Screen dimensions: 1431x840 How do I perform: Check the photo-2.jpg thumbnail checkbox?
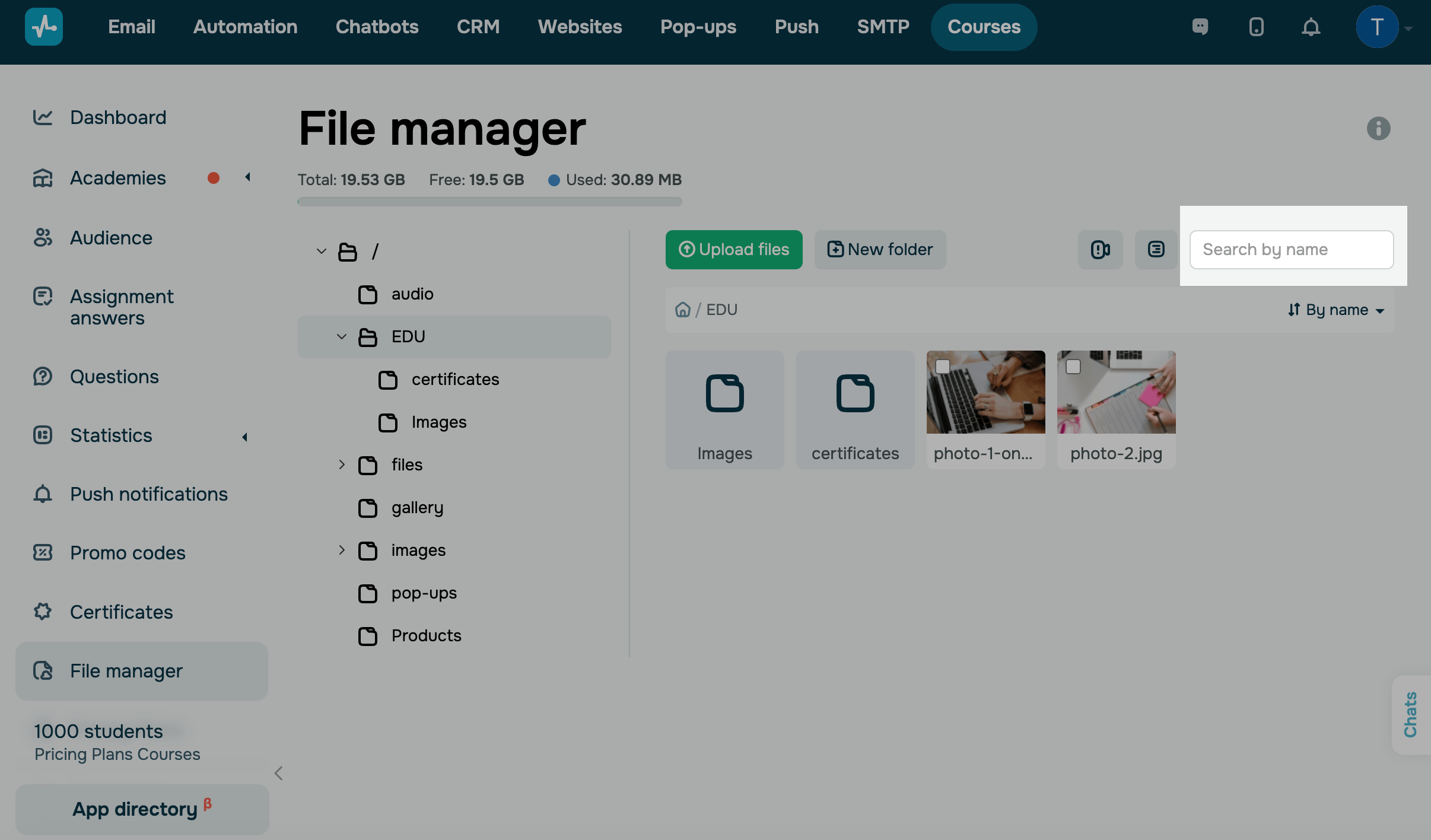[1073, 367]
